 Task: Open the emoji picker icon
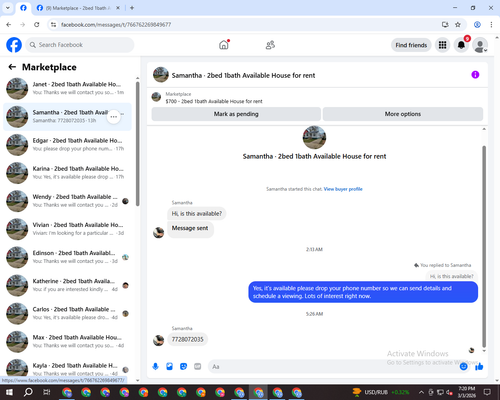(x=463, y=367)
